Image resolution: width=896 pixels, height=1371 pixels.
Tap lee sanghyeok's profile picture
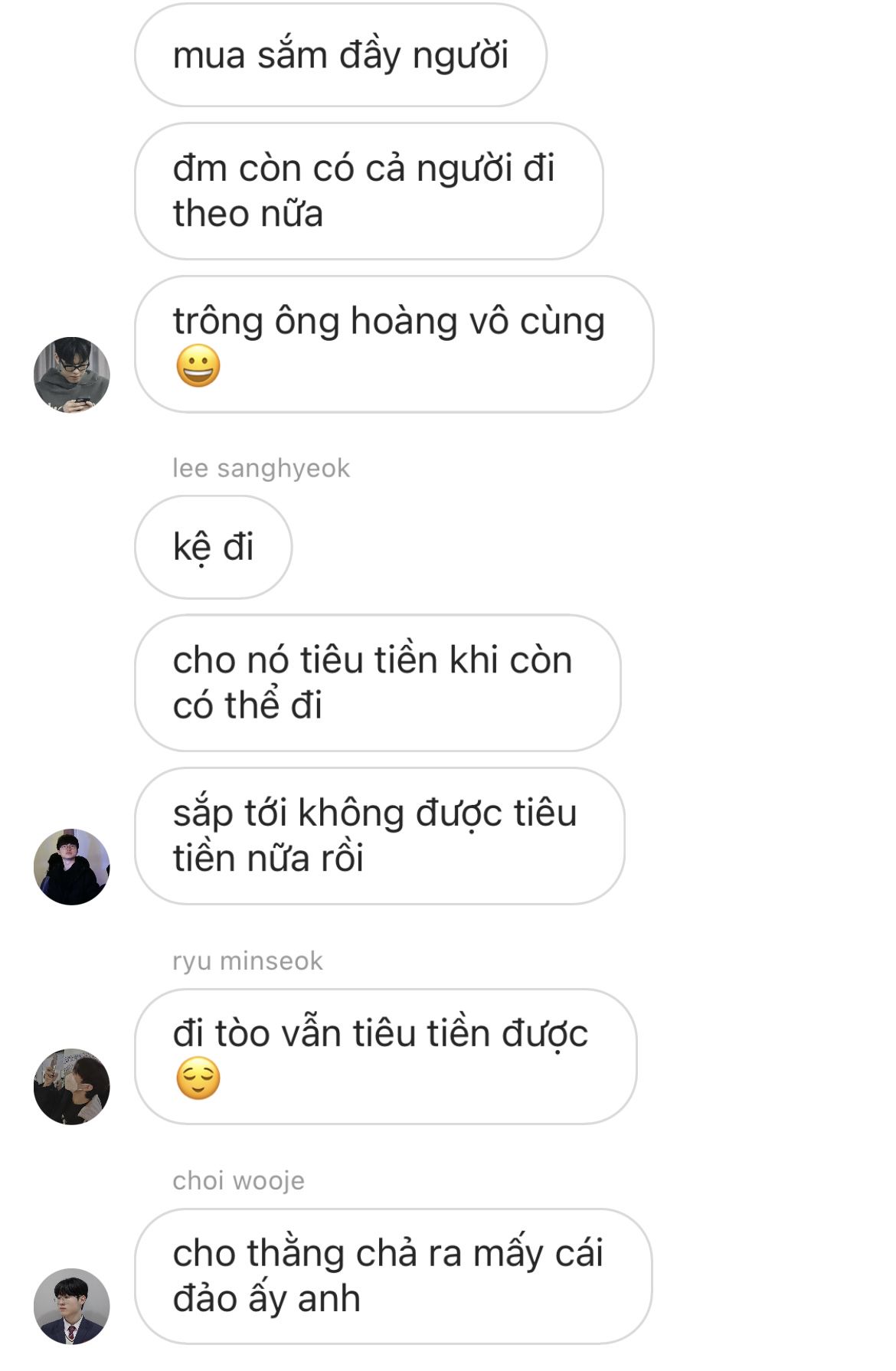pos(72,867)
